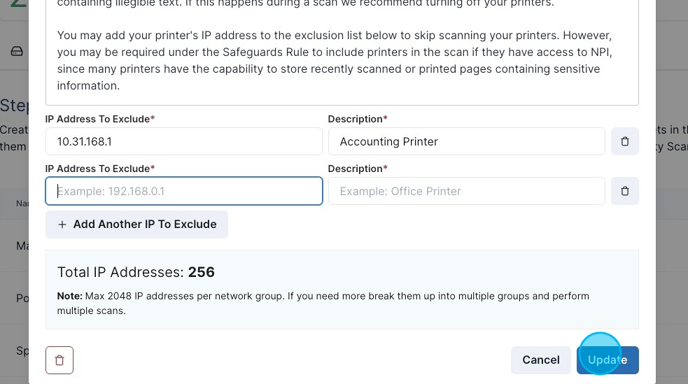
Task: Select the Total IP Addresses: 256 text
Action: point(136,272)
